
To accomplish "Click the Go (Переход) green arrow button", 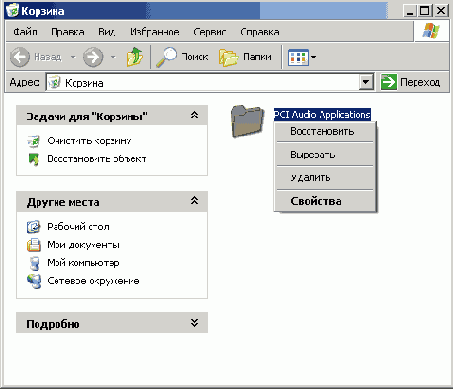I will coord(389,82).
